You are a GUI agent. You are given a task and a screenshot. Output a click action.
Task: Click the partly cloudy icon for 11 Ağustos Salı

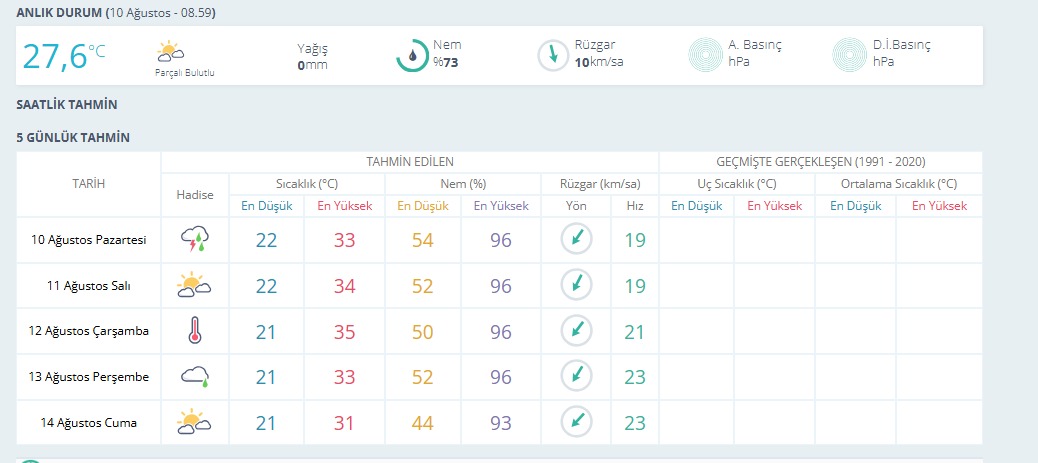tap(194, 285)
